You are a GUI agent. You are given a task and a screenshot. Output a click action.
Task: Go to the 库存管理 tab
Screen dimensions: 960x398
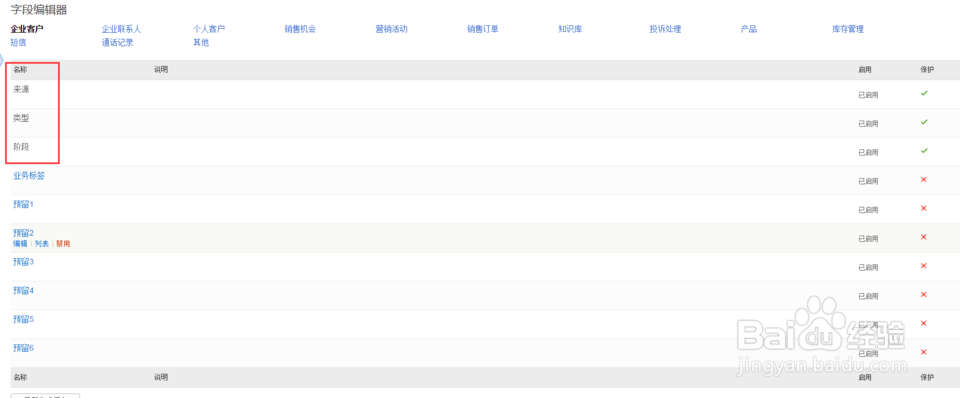pos(848,29)
